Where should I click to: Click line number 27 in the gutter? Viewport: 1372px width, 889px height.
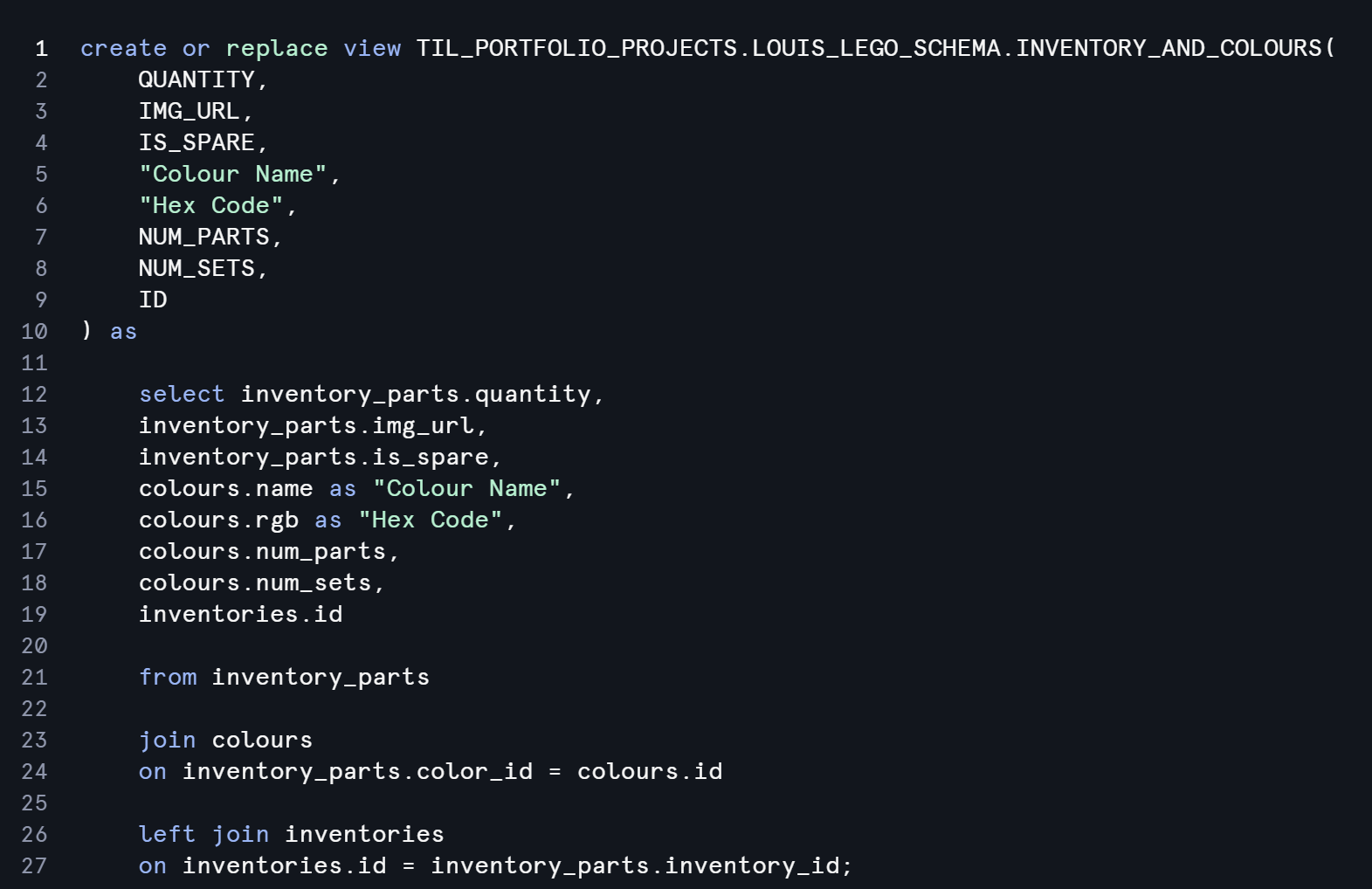pyautogui.click(x=34, y=866)
